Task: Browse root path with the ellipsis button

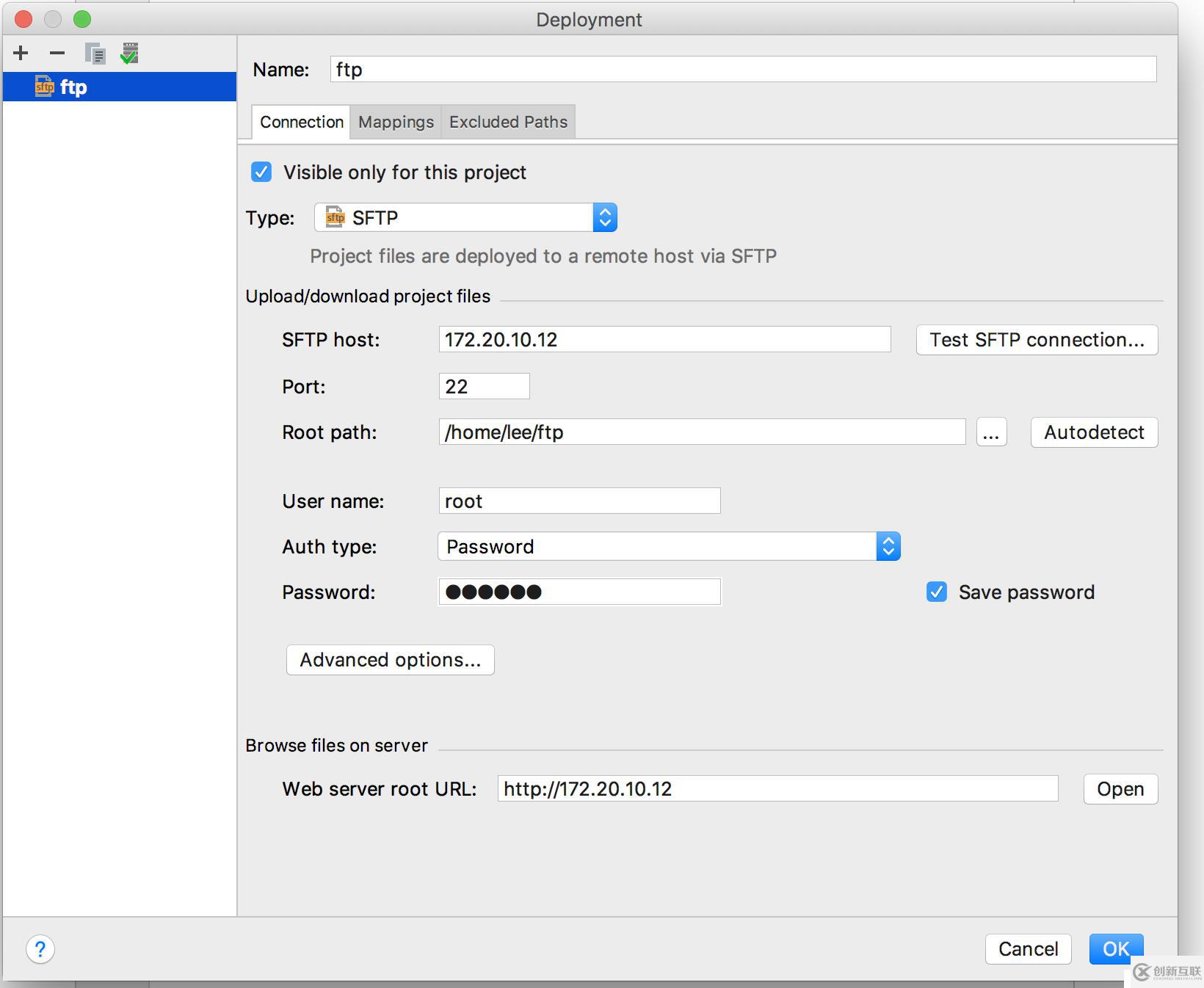Action: [x=991, y=432]
